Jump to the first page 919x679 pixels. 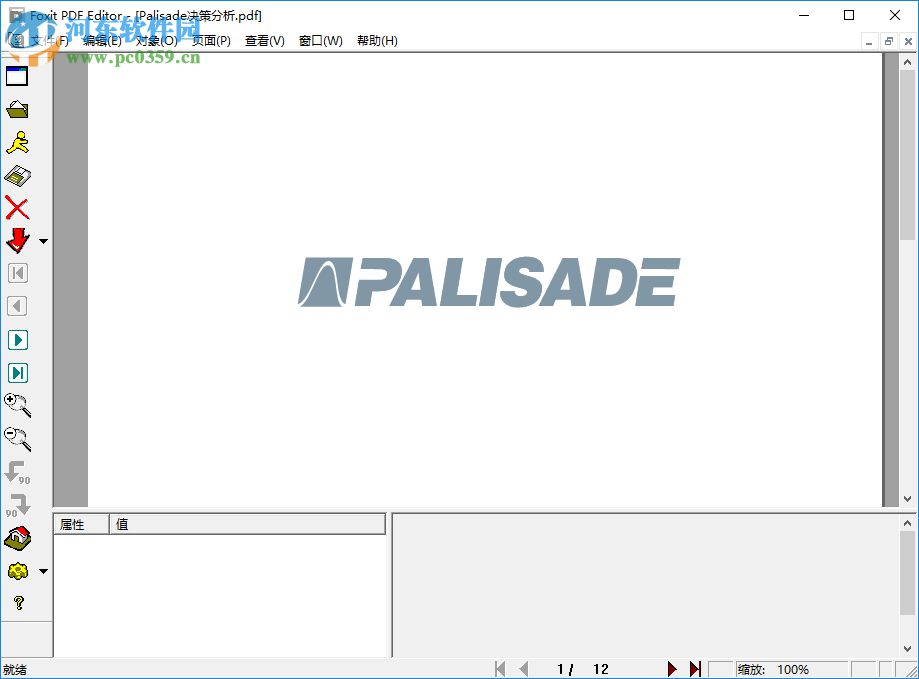(x=500, y=669)
